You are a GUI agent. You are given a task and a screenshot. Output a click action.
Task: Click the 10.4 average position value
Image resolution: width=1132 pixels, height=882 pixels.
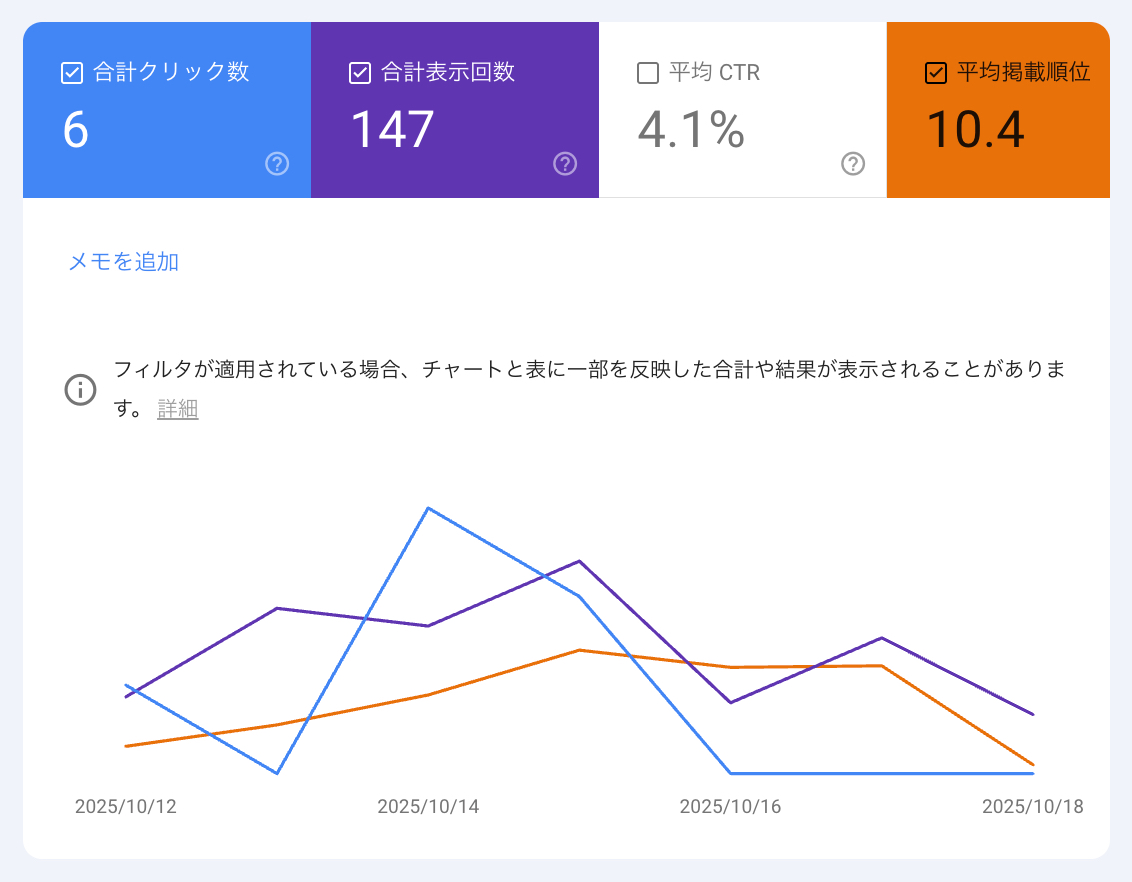(975, 130)
